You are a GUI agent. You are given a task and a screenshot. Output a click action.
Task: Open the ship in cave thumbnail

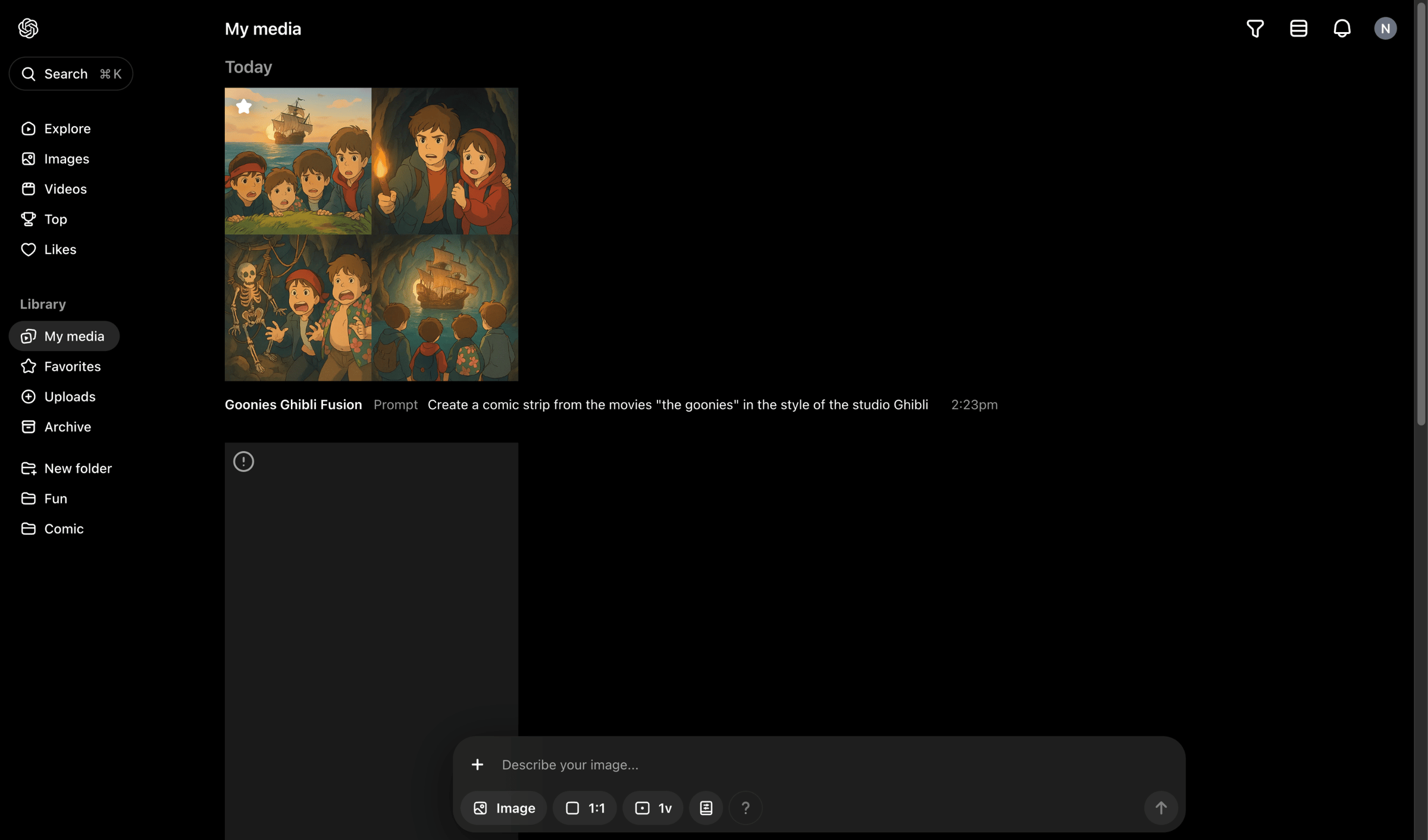point(445,308)
